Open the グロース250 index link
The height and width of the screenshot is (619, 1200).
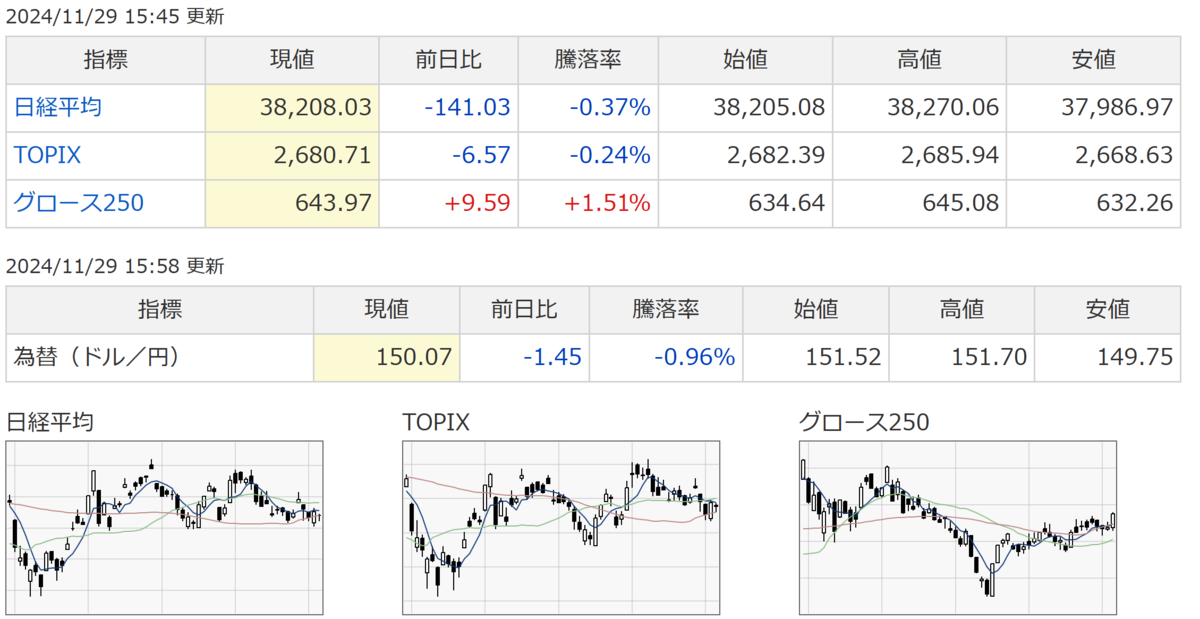tap(78, 203)
